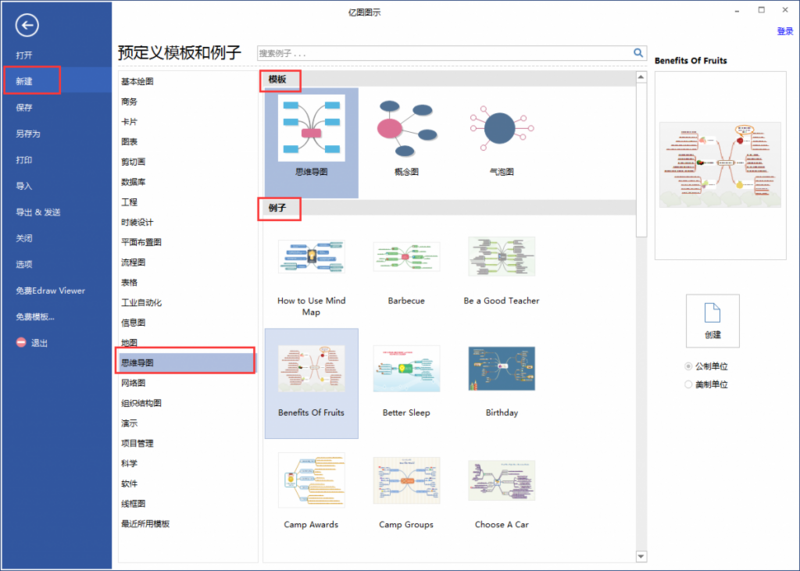Screen dimensions: 800x571
Task: Open 导出 & 发送 in the sidebar
Action: click(x=38, y=212)
